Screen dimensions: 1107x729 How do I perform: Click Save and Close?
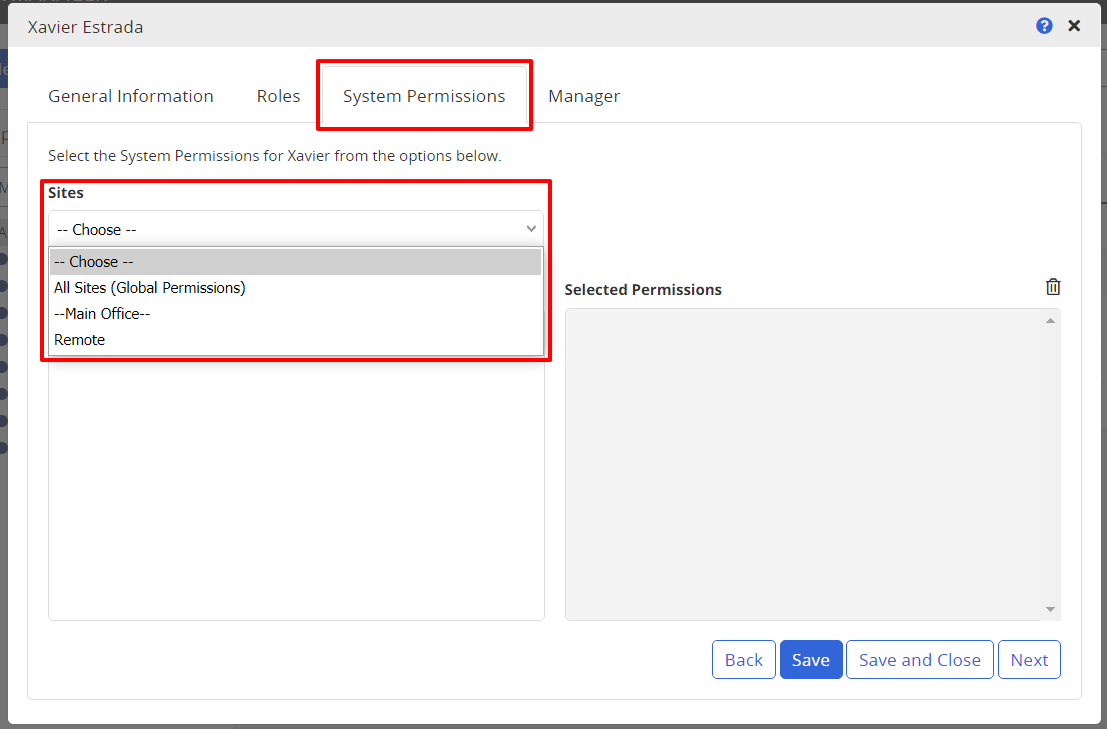919,659
